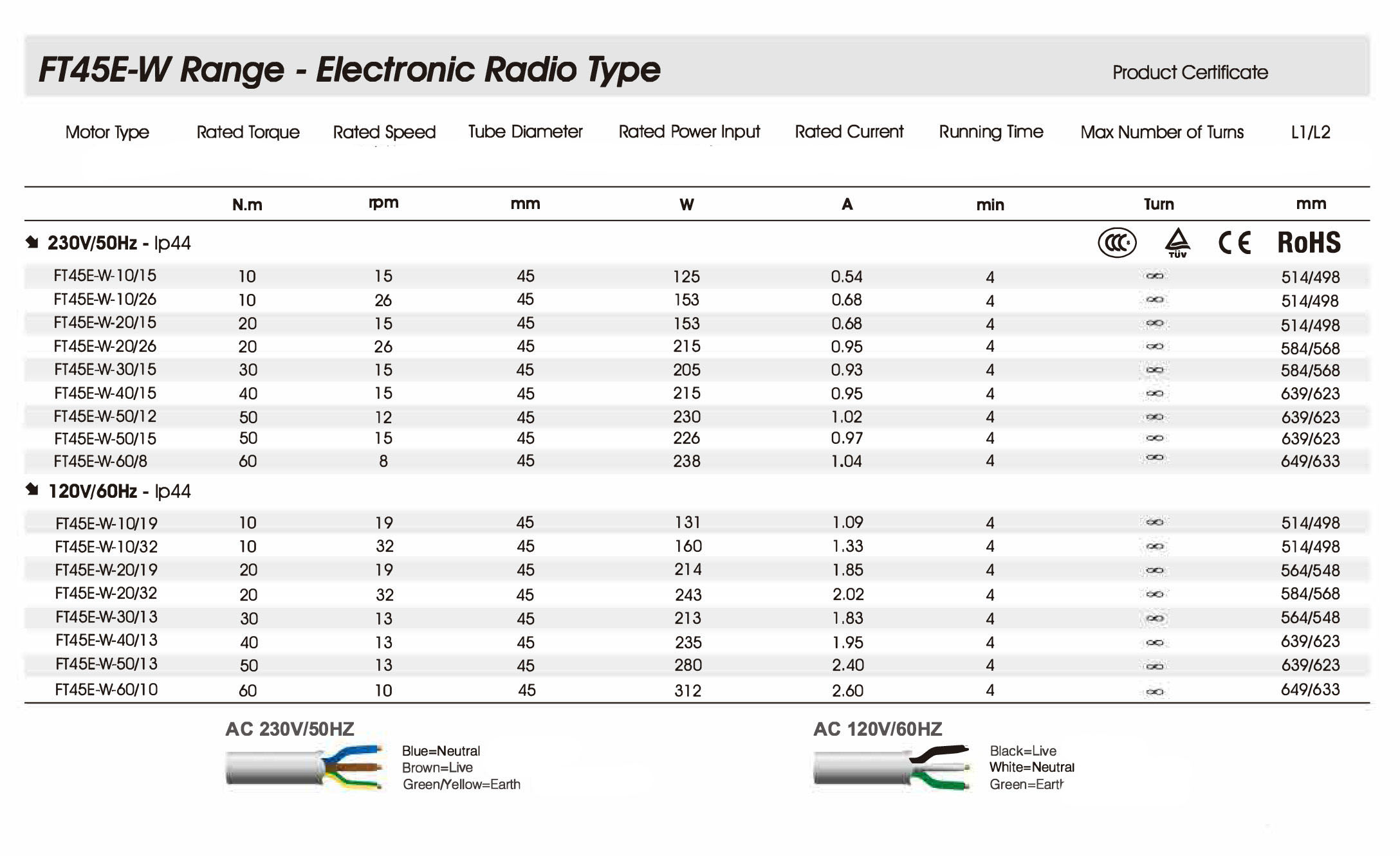Click the TÜV triangle certification mark
Screen dimensions: 1400x856
[x=1177, y=243]
